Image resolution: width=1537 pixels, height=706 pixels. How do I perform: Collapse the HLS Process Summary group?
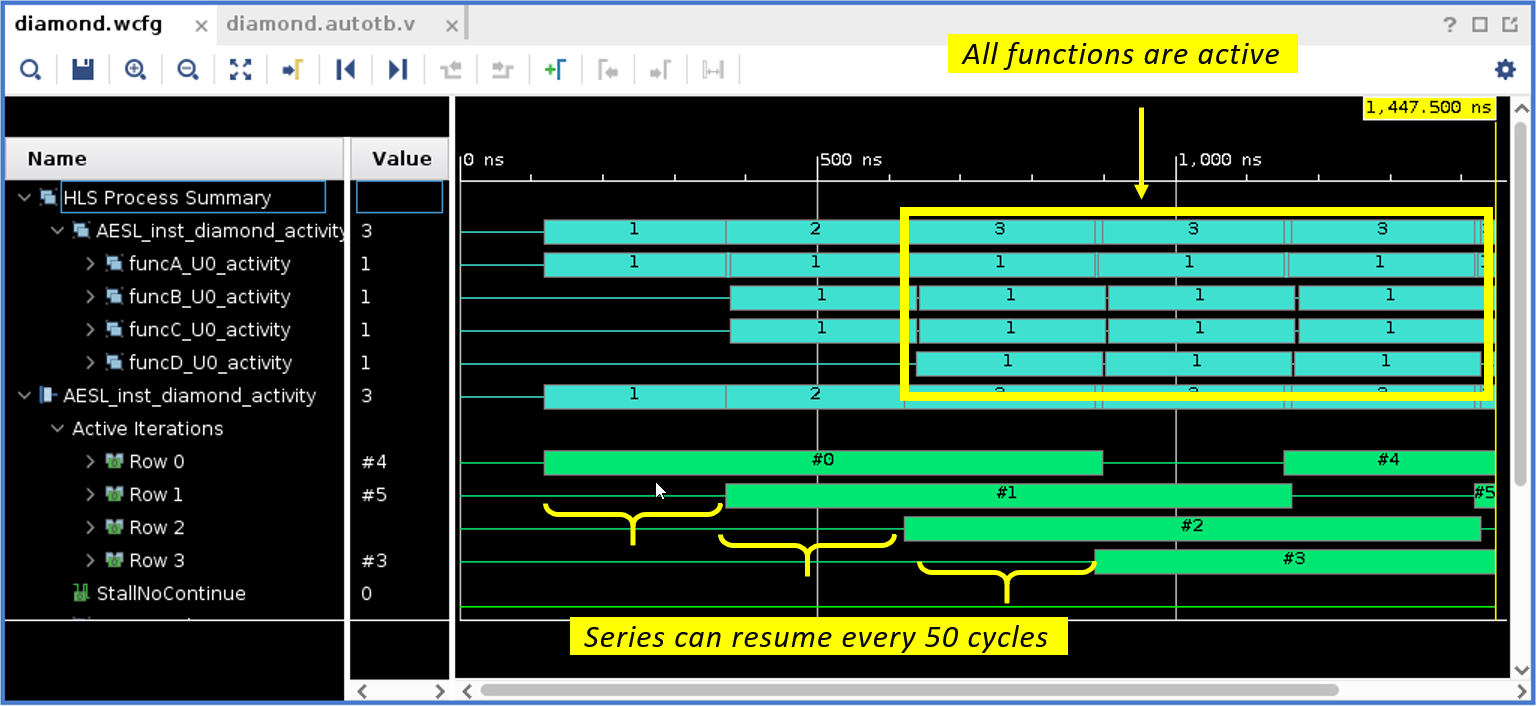click(x=25, y=198)
